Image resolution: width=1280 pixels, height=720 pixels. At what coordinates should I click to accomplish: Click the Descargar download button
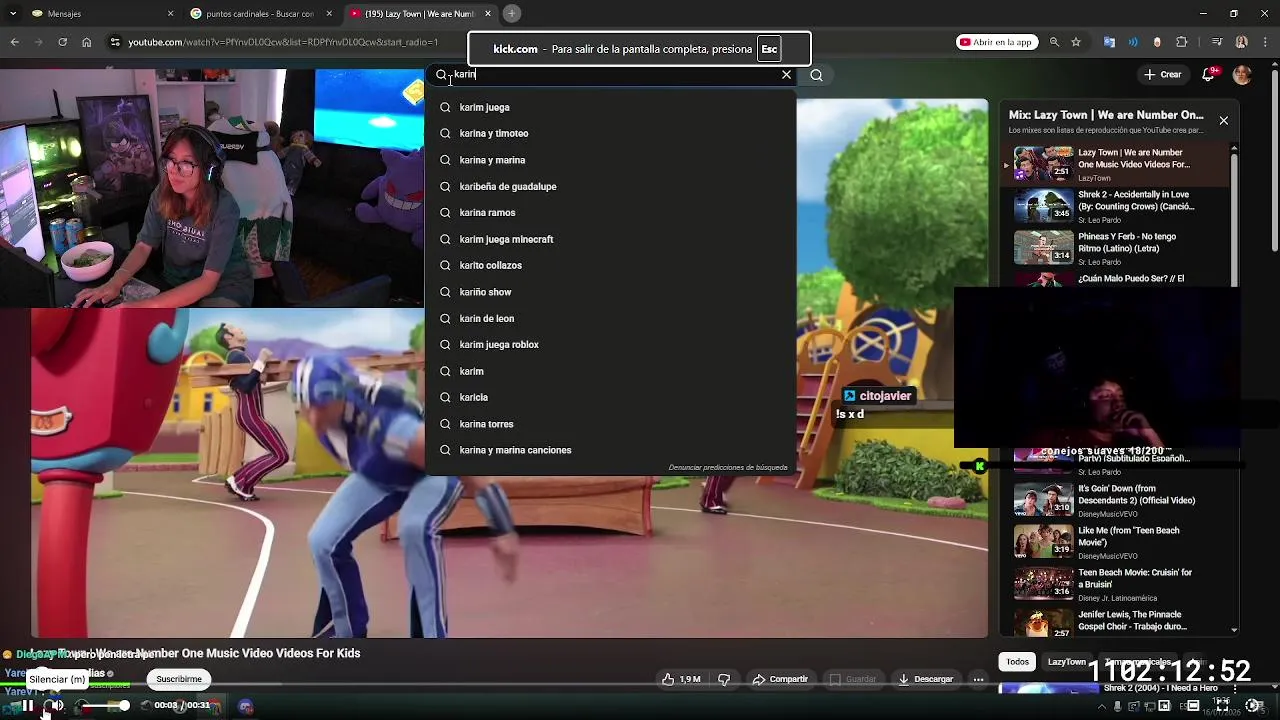pyautogui.click(x=925, y=679)
